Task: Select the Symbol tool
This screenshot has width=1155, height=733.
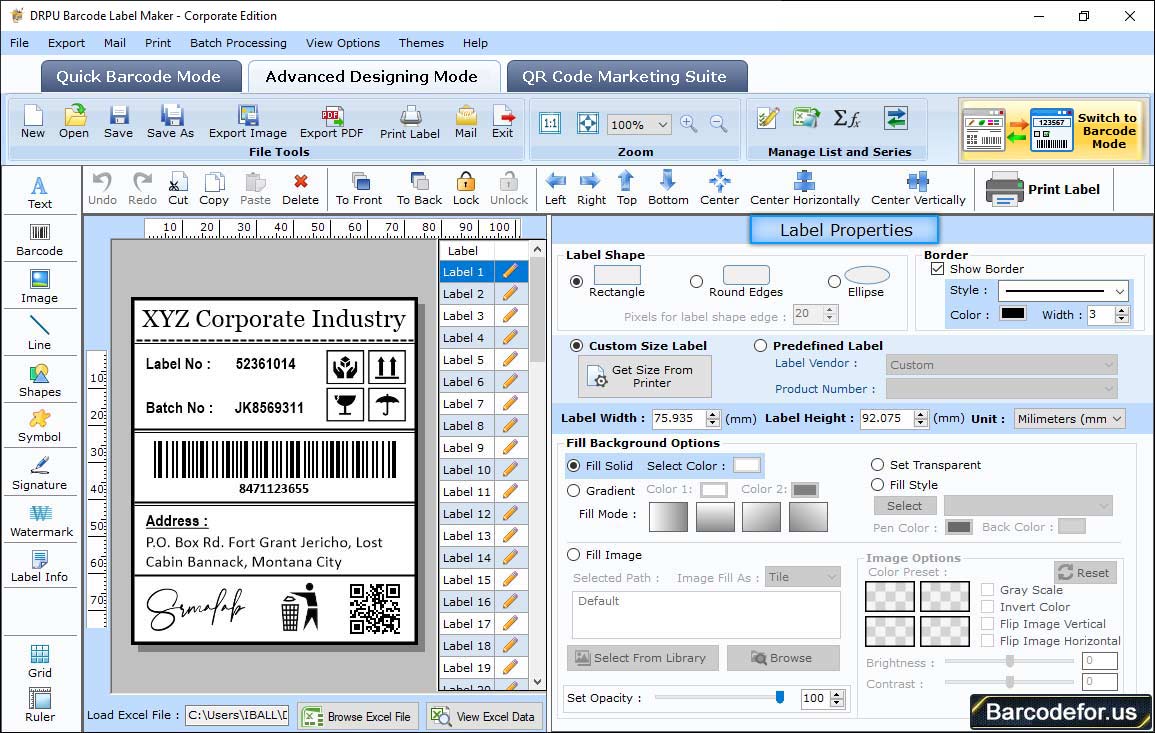Action: click(40, 427)
